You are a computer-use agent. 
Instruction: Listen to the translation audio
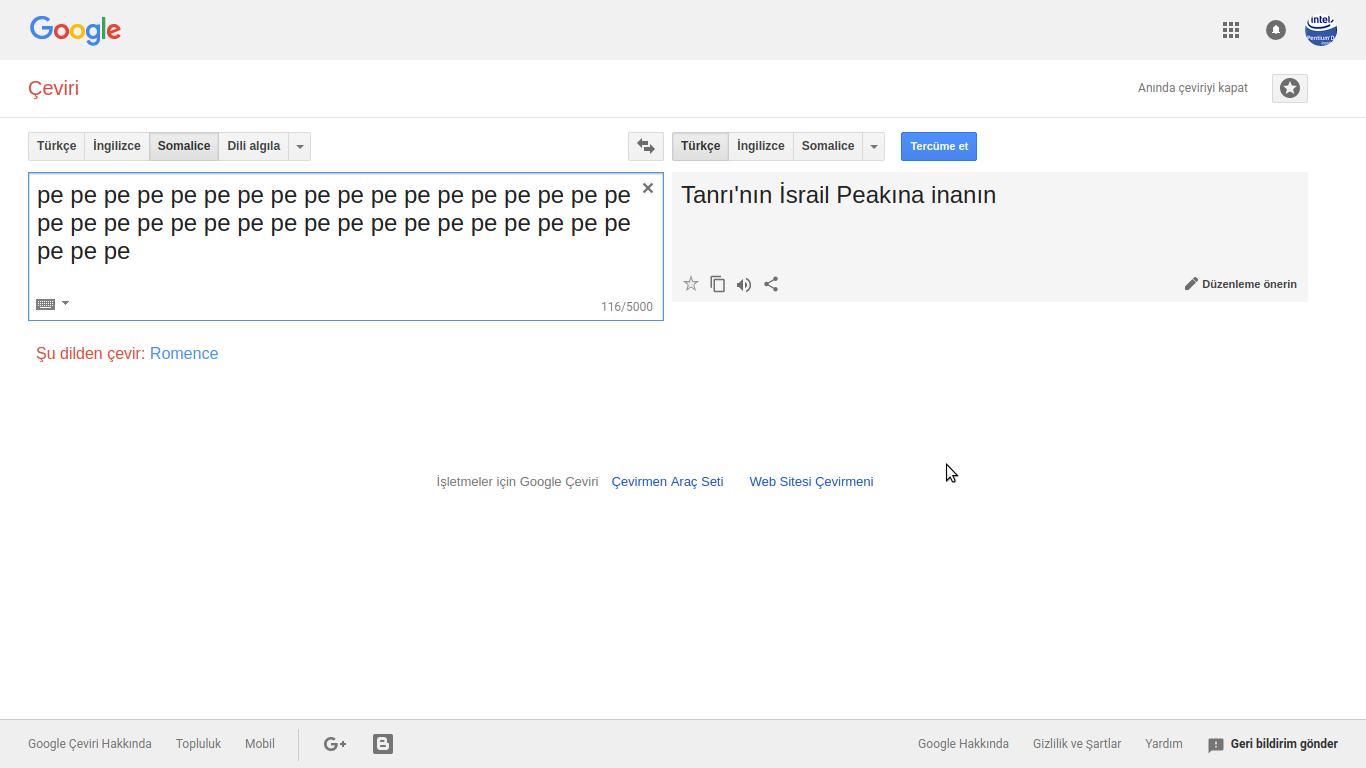pyautogui.click(x=744, y=284)
